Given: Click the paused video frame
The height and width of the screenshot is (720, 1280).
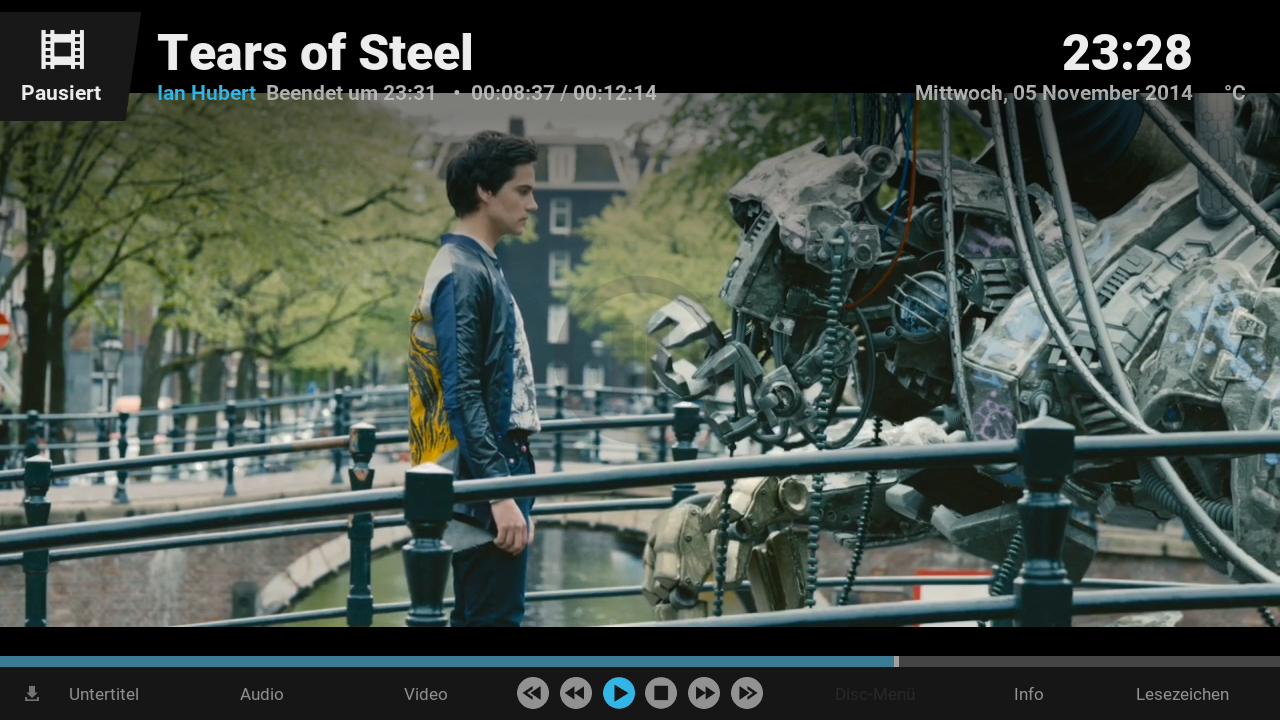Looking at the screenshot, I should pyautogui.click(x=640, y=360).
